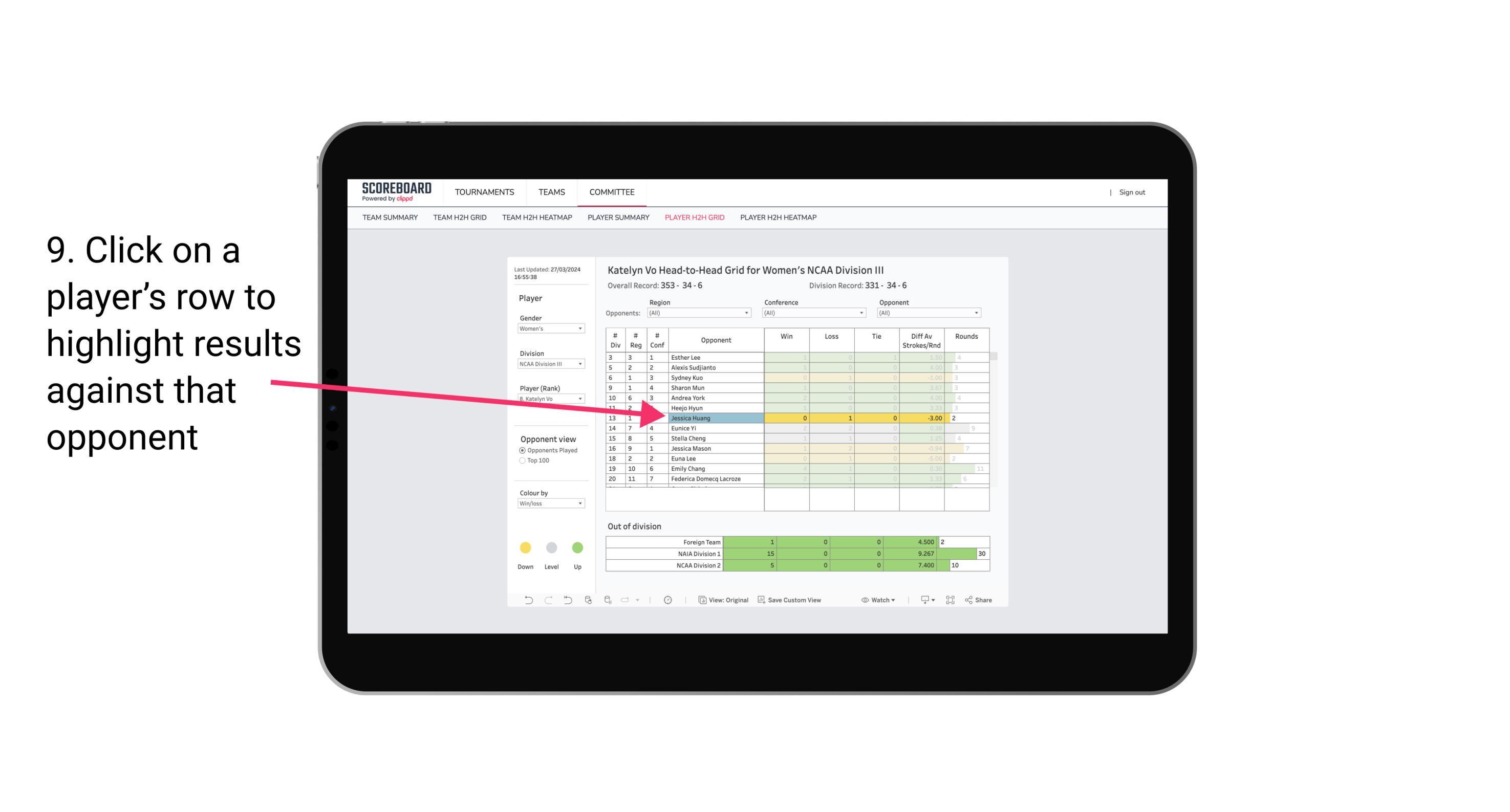Switch to the Player Summary tab
The height and width of the screenshot is (812, 1510).
coord(617,219)
